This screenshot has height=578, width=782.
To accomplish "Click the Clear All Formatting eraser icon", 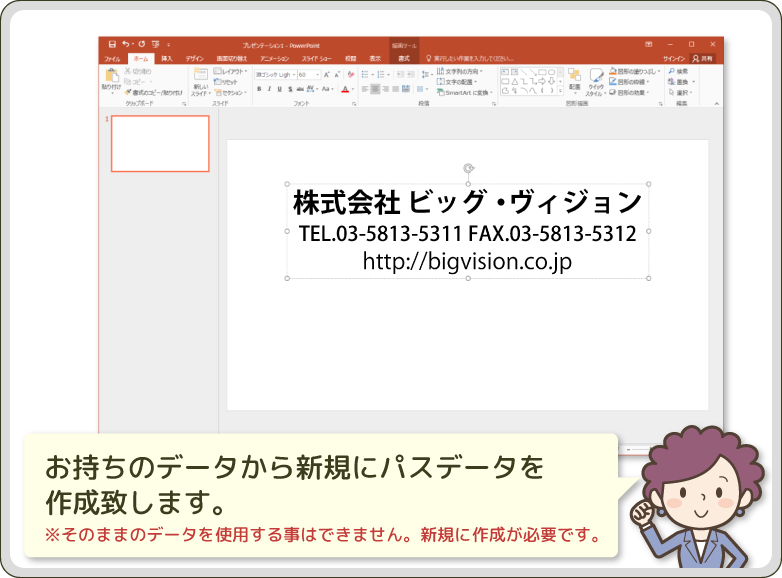I will [351, 75].
